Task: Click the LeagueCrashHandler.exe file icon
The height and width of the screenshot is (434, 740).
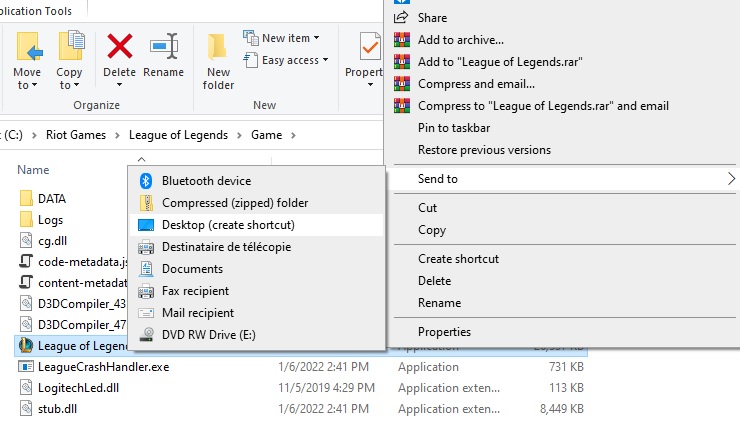Action: [25, 367]
